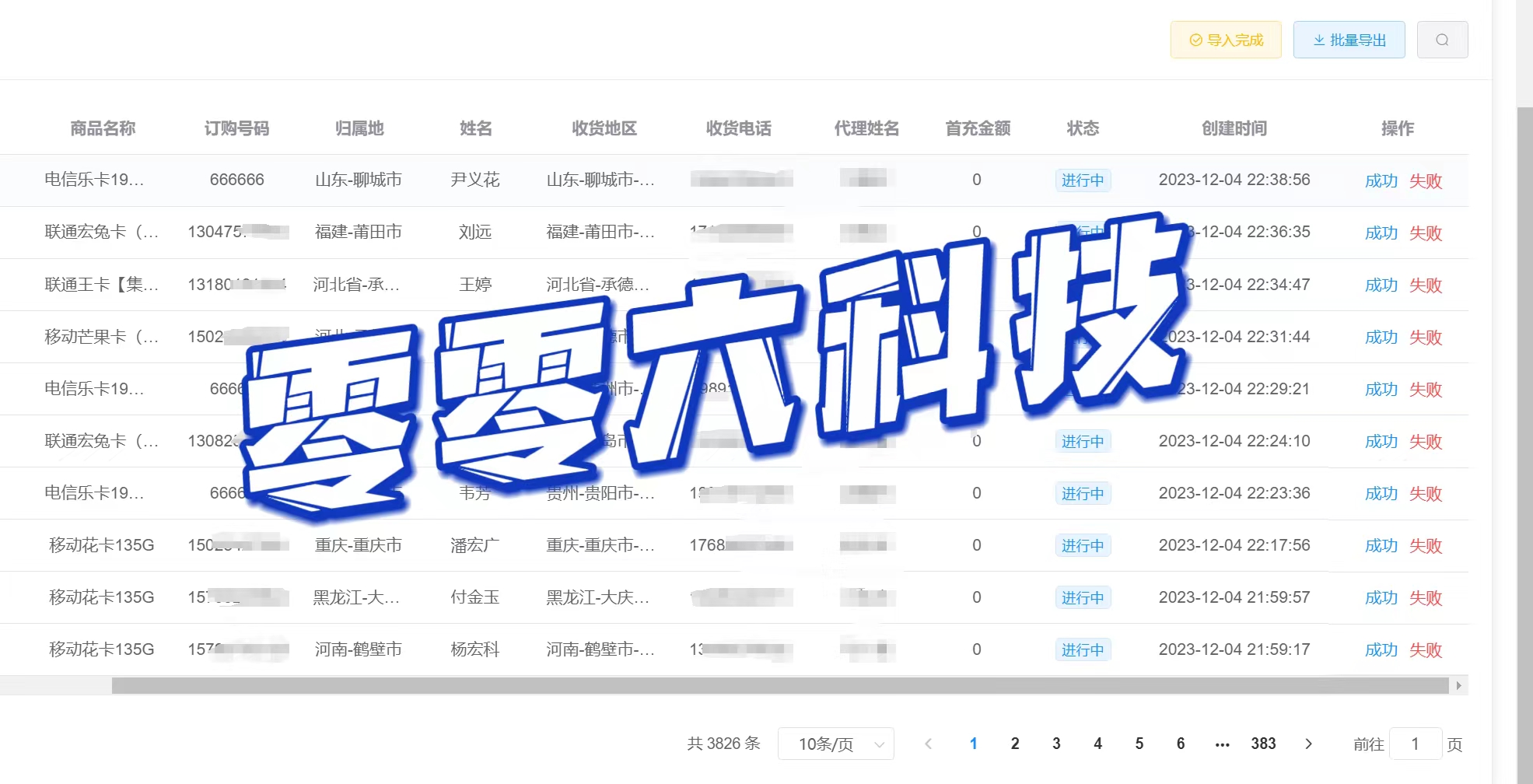Mark the 付金玉 order as 失败
The width and height of the screenshot is (1533, 784).
coord(1426,597)
